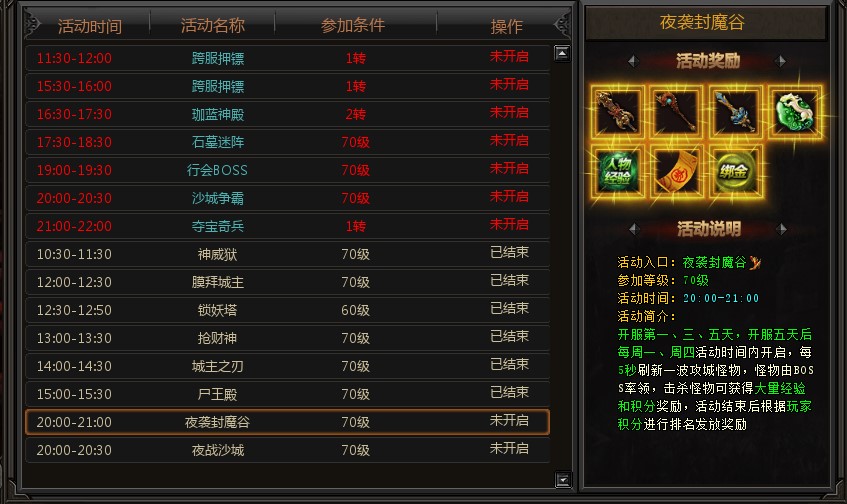This screenshot has width=847, height=504.
Task: Click the 活动时间 column header
Action: point(90,25)
